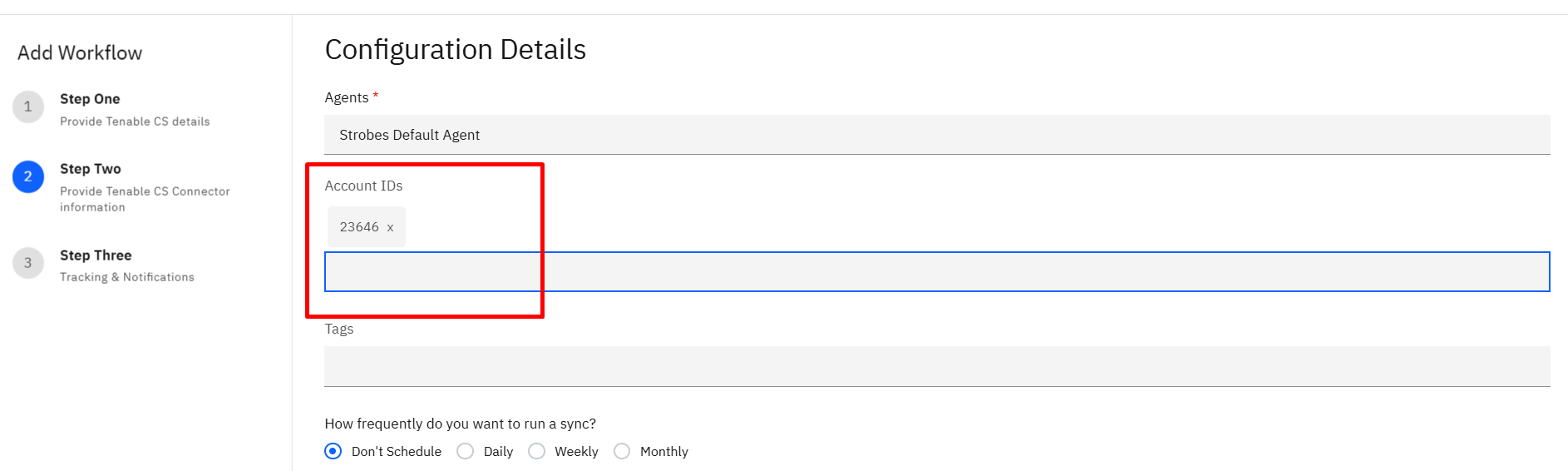Screen dimensions: 1568x471
Task: Click the Step Three number circle
Action: pyautogui.click(x=28, y=263)
